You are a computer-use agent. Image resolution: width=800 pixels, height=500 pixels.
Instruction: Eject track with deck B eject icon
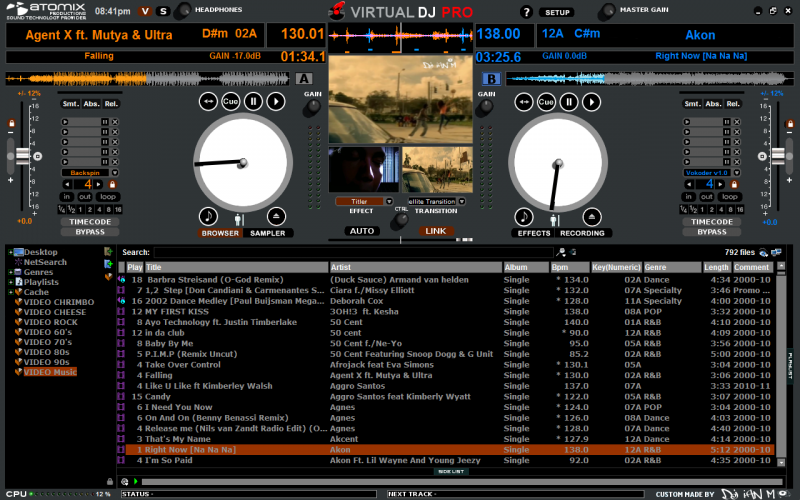click(x=592, y=217)
